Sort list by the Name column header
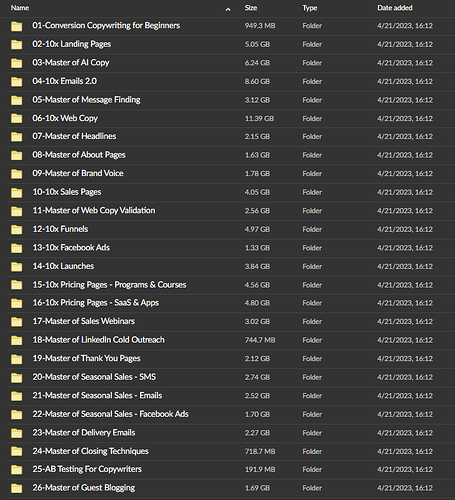The width and height of the screenshot is (455, 500). pyautogui.click(x=20, y=8)
